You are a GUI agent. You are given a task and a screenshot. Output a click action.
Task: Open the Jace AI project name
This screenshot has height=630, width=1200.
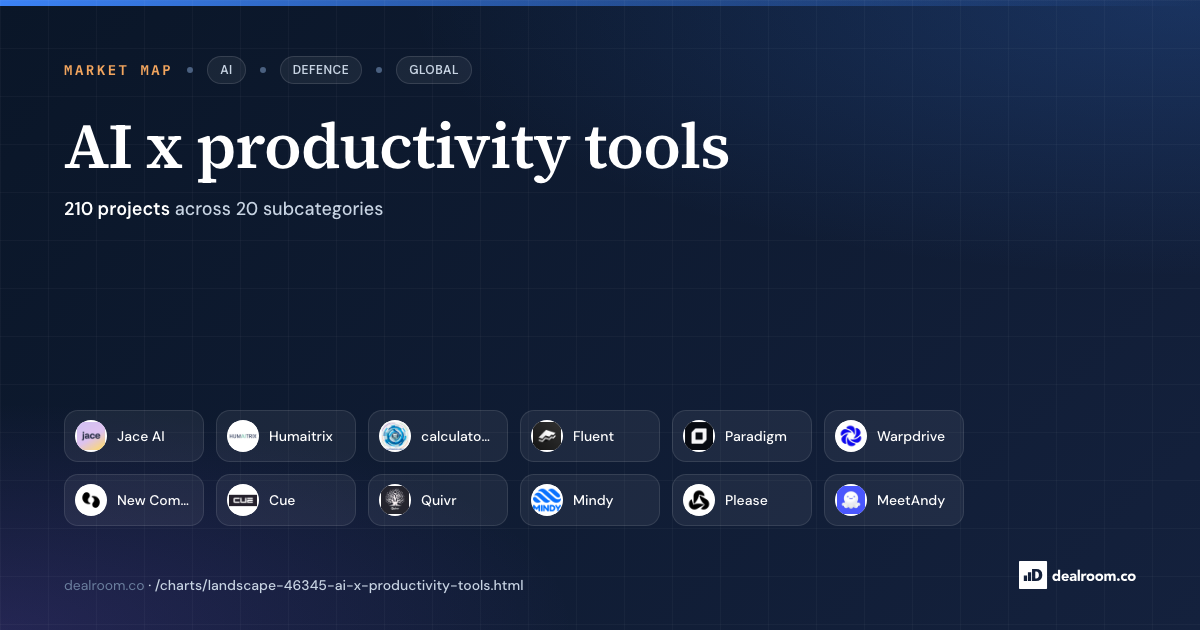point(141,436)
